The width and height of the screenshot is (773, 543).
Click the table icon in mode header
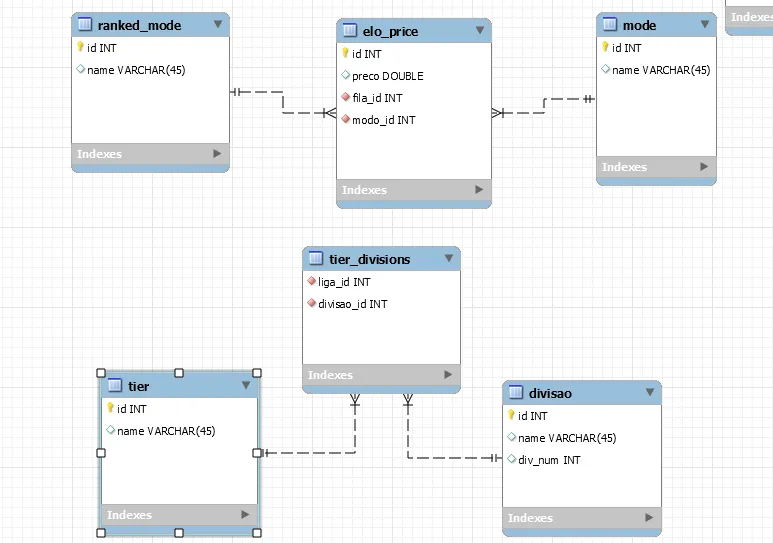610,25
